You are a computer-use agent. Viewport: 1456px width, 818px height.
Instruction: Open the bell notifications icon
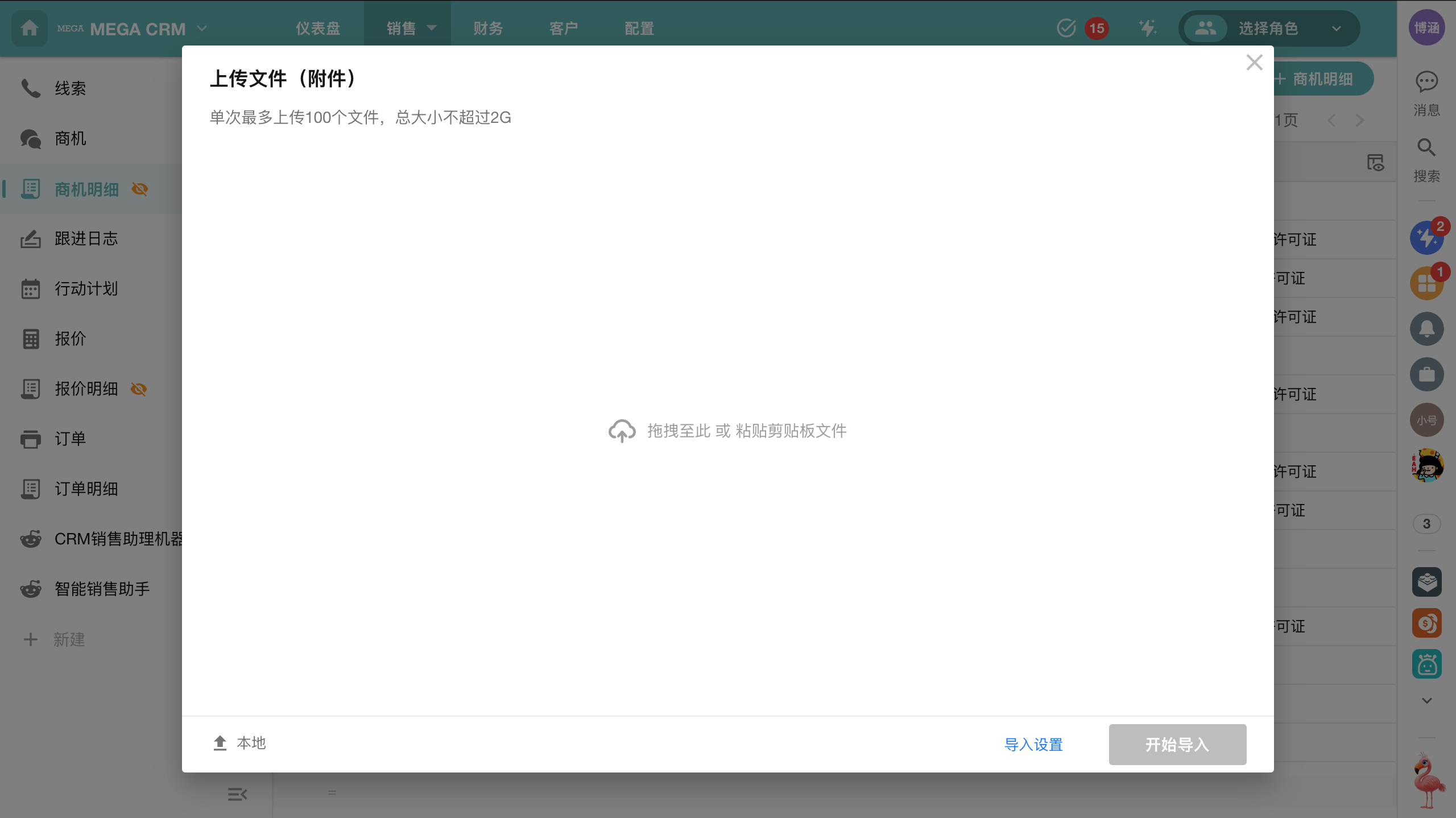[1426, 329]
